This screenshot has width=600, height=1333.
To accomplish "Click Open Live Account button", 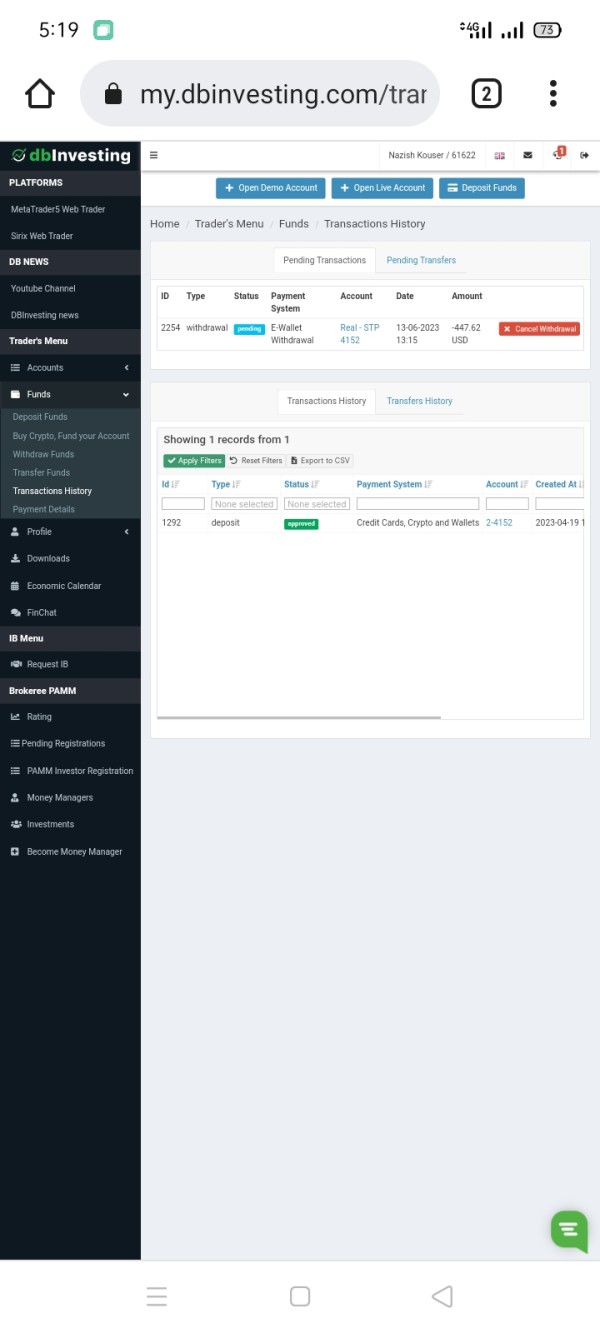I will coord(383,188).
